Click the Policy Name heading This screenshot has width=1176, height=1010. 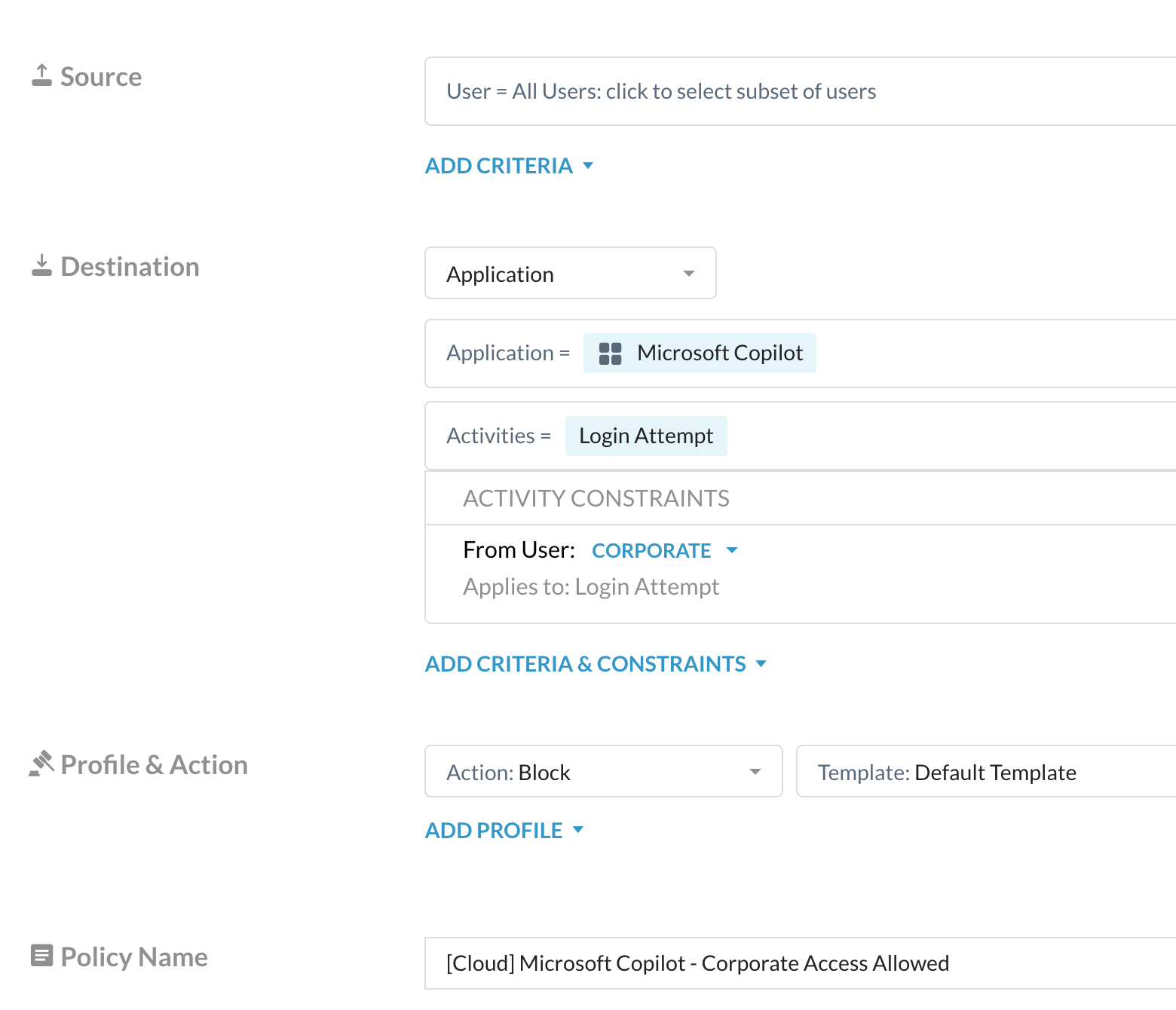pos(134,957)
